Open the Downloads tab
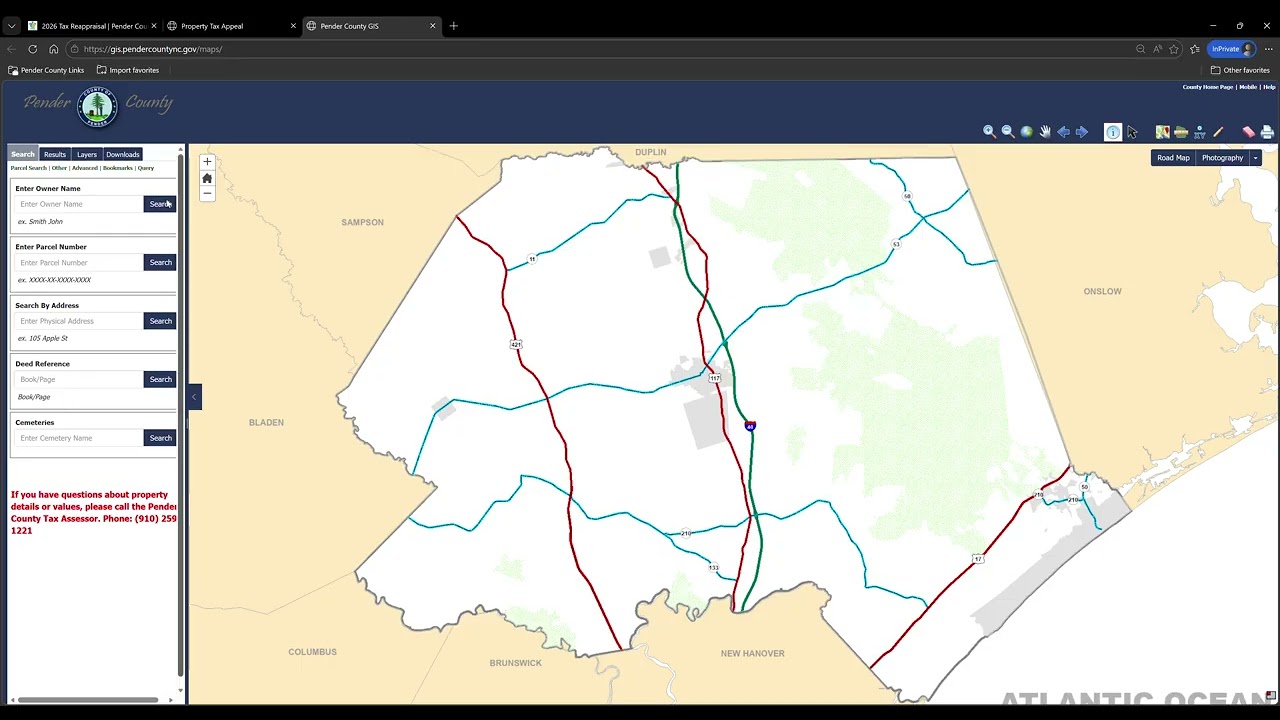The image size is (1280, 720). tap(123, 154)
